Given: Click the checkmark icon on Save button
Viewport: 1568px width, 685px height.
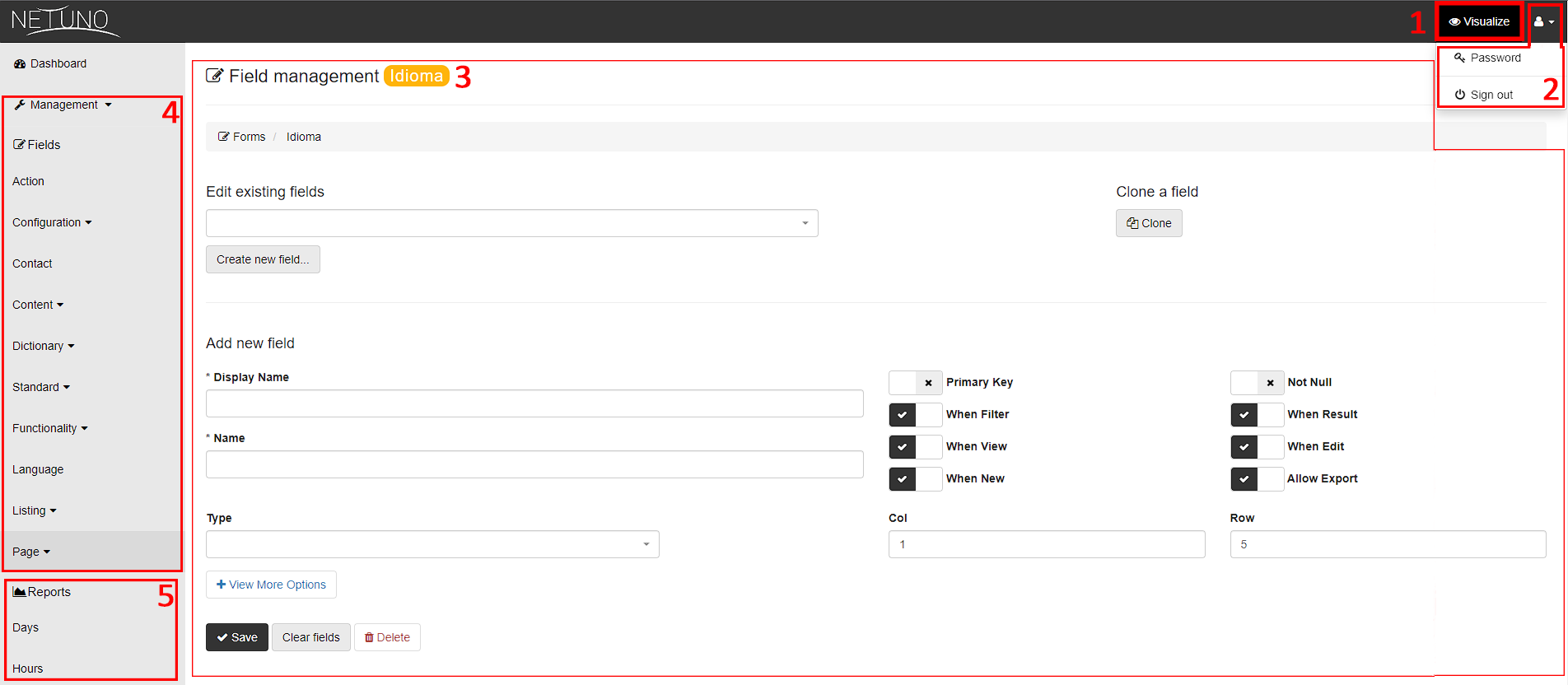Looking at the screenshot, I should click(222, 637).
